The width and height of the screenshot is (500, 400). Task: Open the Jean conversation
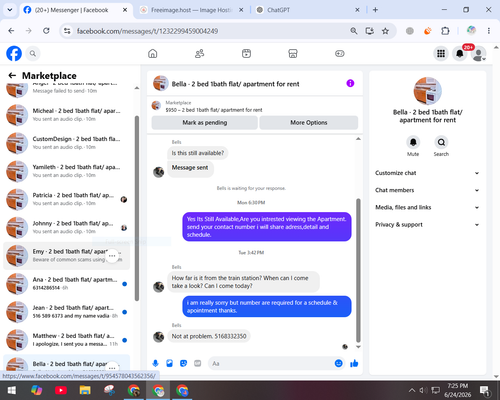click(67, 312)
